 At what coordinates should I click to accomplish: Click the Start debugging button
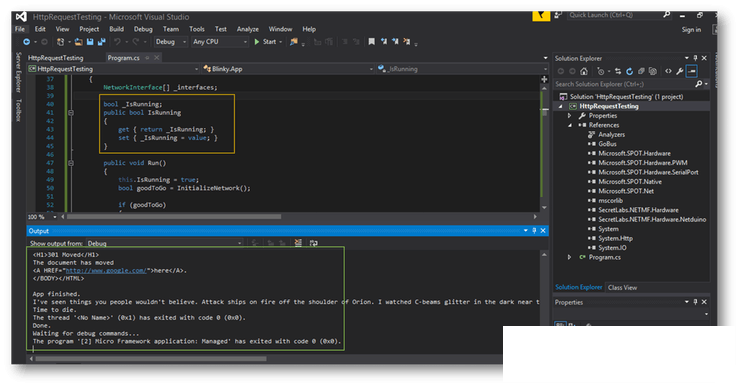pos(268,42)
